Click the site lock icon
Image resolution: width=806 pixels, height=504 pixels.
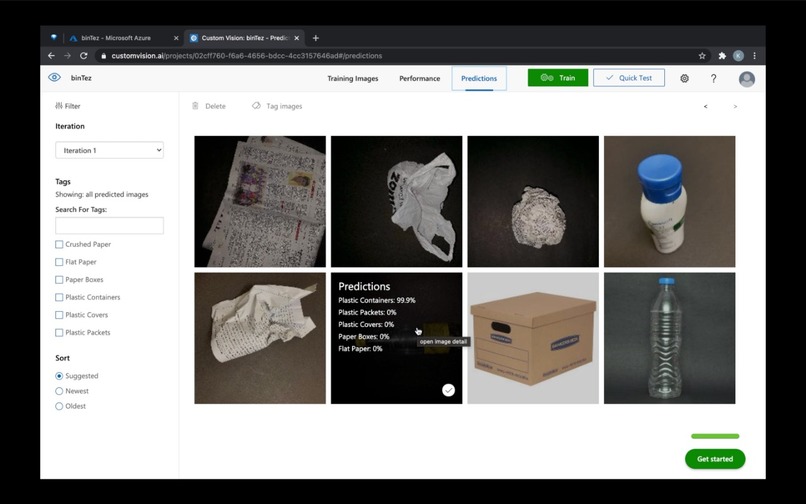[x=103, y=56]
